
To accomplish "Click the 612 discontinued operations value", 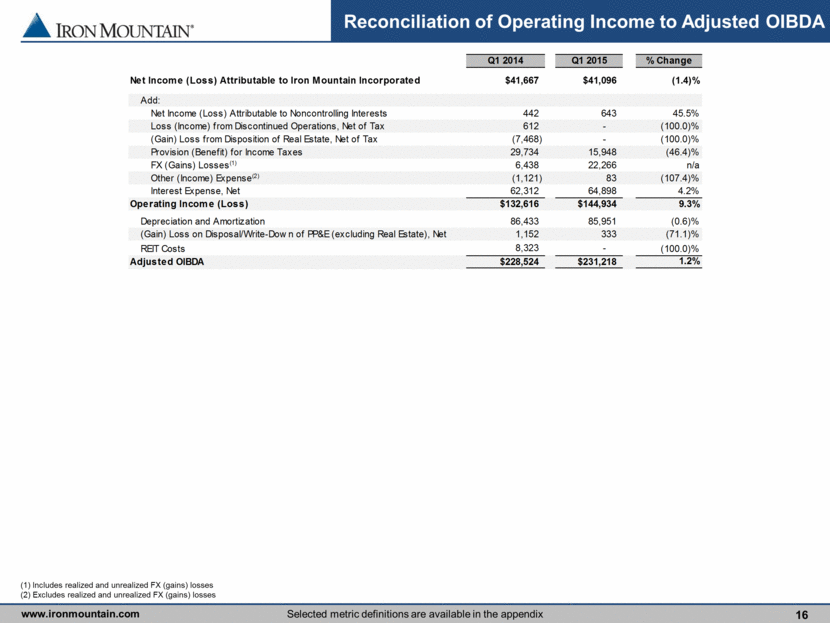I will coord(530,126).
